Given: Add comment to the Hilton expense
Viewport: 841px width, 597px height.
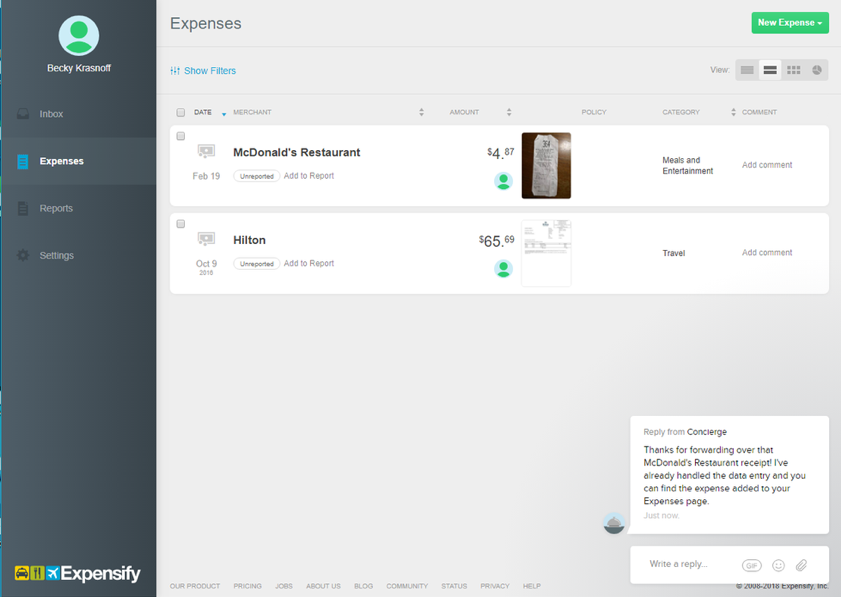Looking at the screenshot, I should pyautogui.click(x=767, y=252).
